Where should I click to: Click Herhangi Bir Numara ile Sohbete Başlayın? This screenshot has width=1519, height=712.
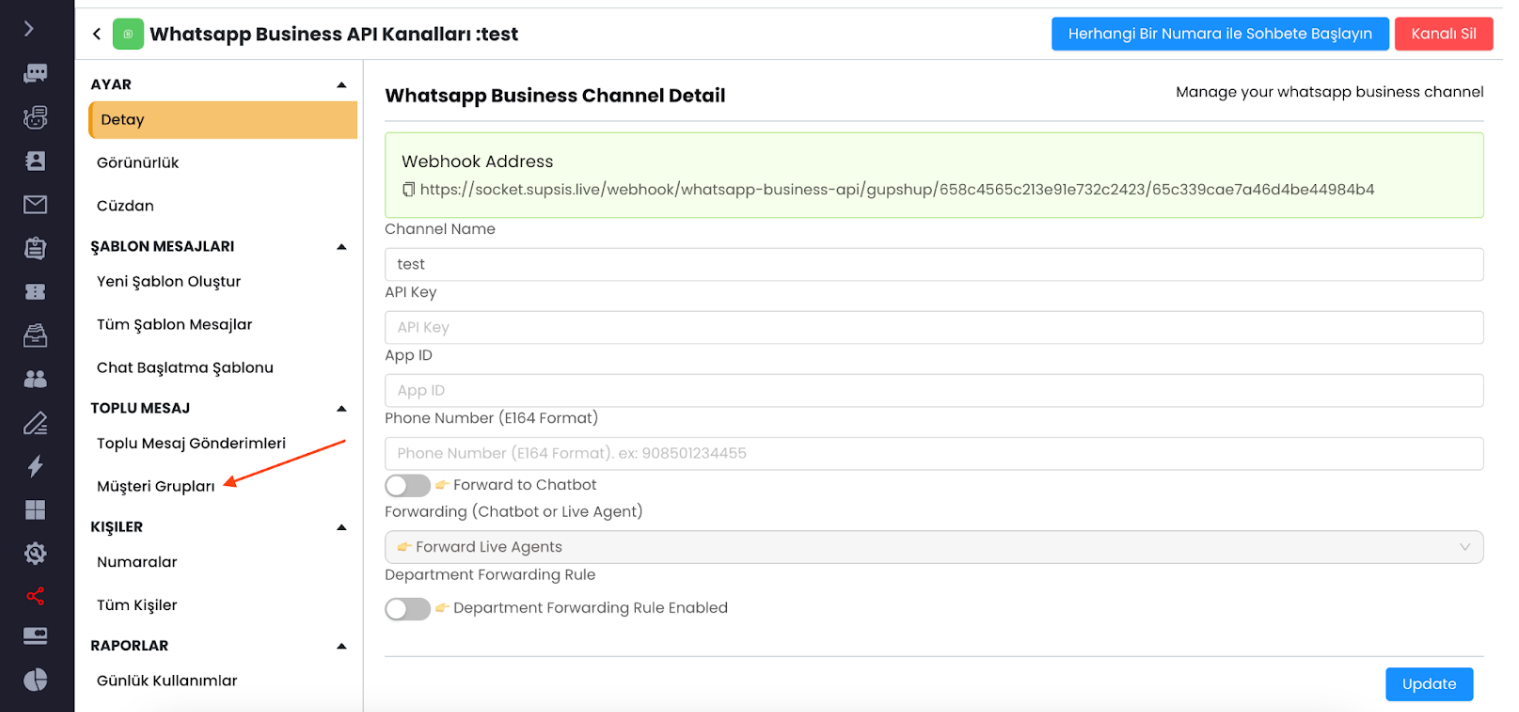pyautogui.click(x=1220, y=34)
